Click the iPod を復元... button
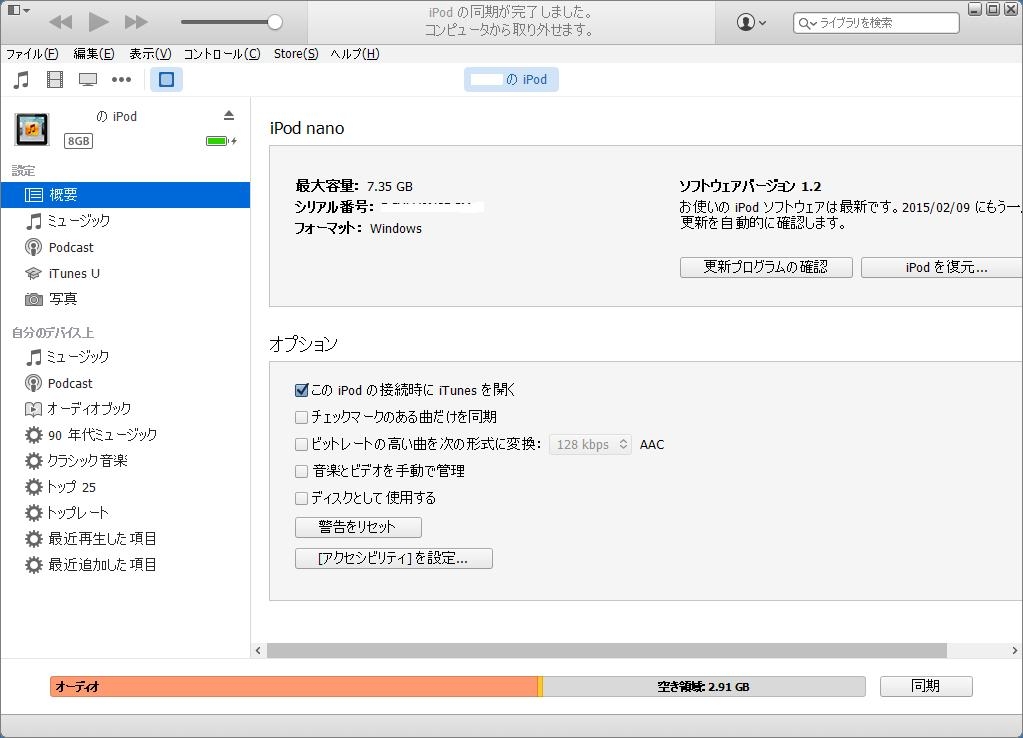The width and height of the screenshot is (1023, 738). coord(942,268)
